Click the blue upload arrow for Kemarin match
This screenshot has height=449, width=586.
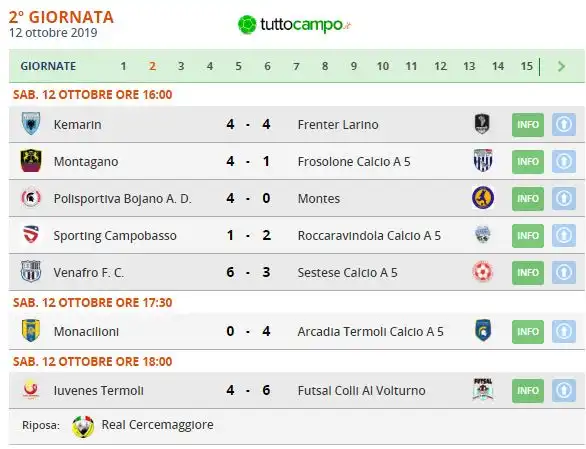564,124
